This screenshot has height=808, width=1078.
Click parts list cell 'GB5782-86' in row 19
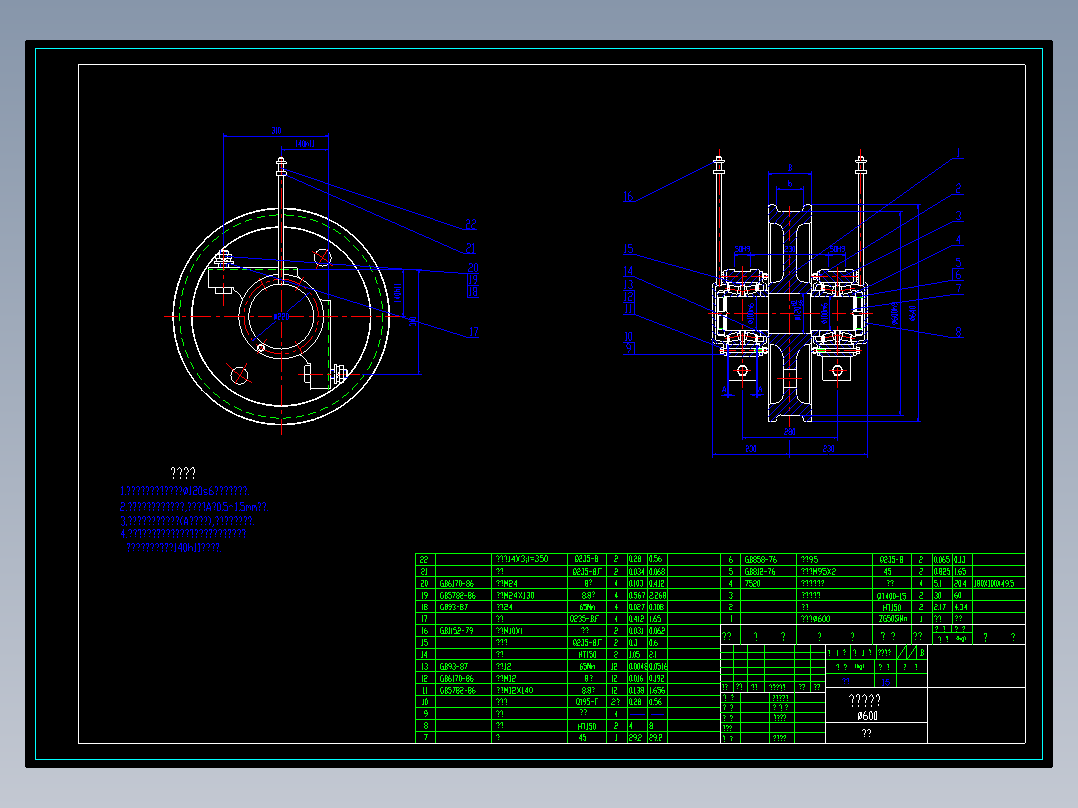458,596
